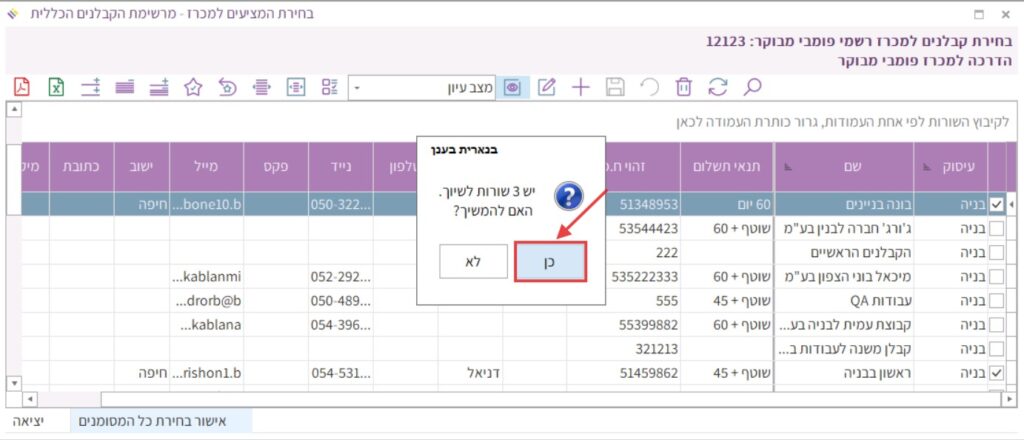The image size is (1024, 440).
Task: Uncheck the בונה בניינים row checkbox
Action: 996,203
